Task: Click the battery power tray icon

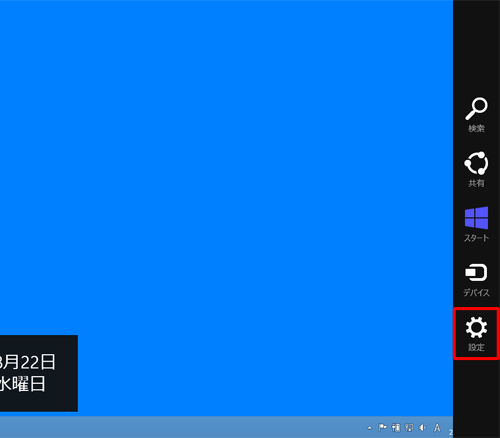Action: [396, 427]
